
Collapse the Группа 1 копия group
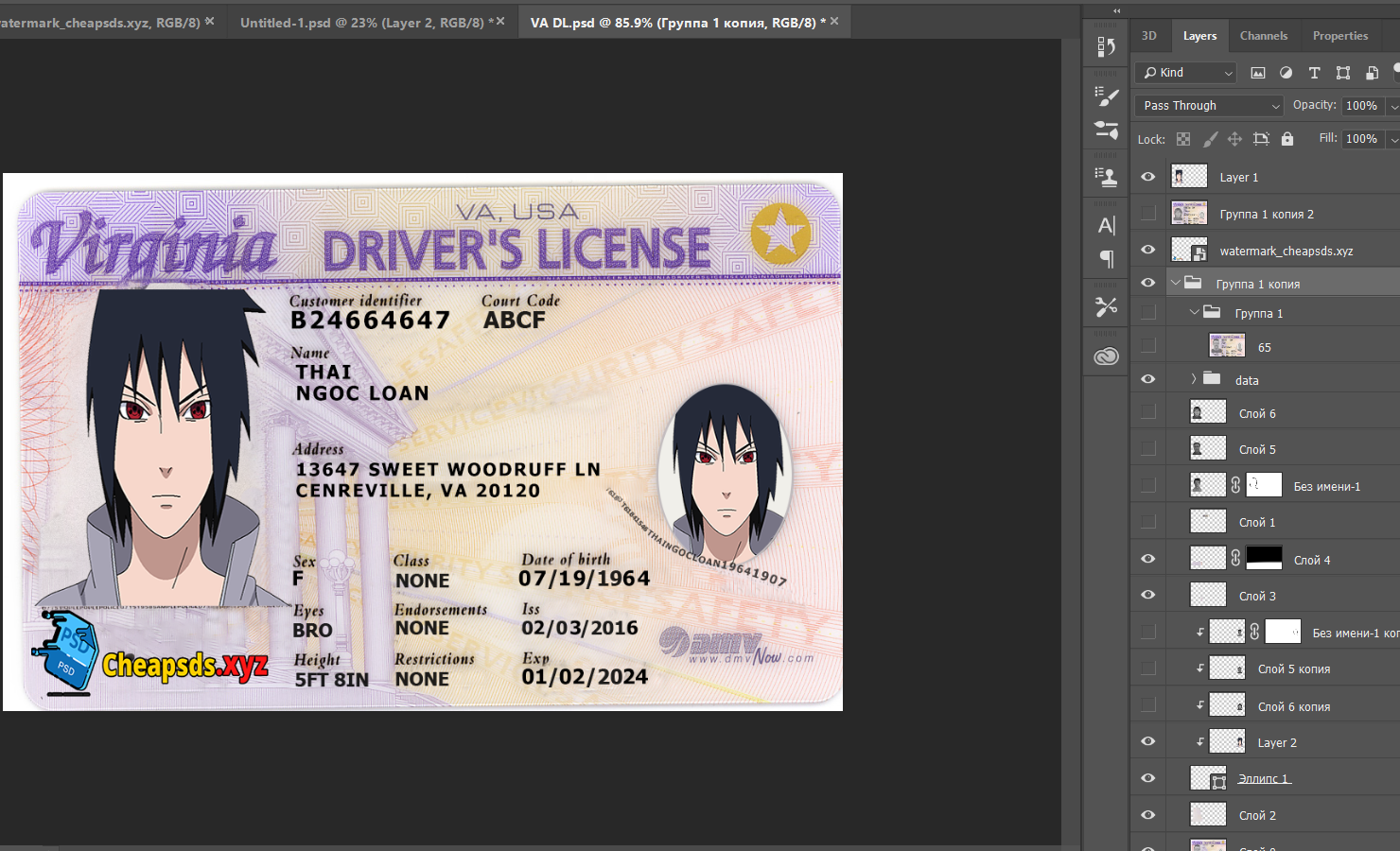pos(1176,283)
